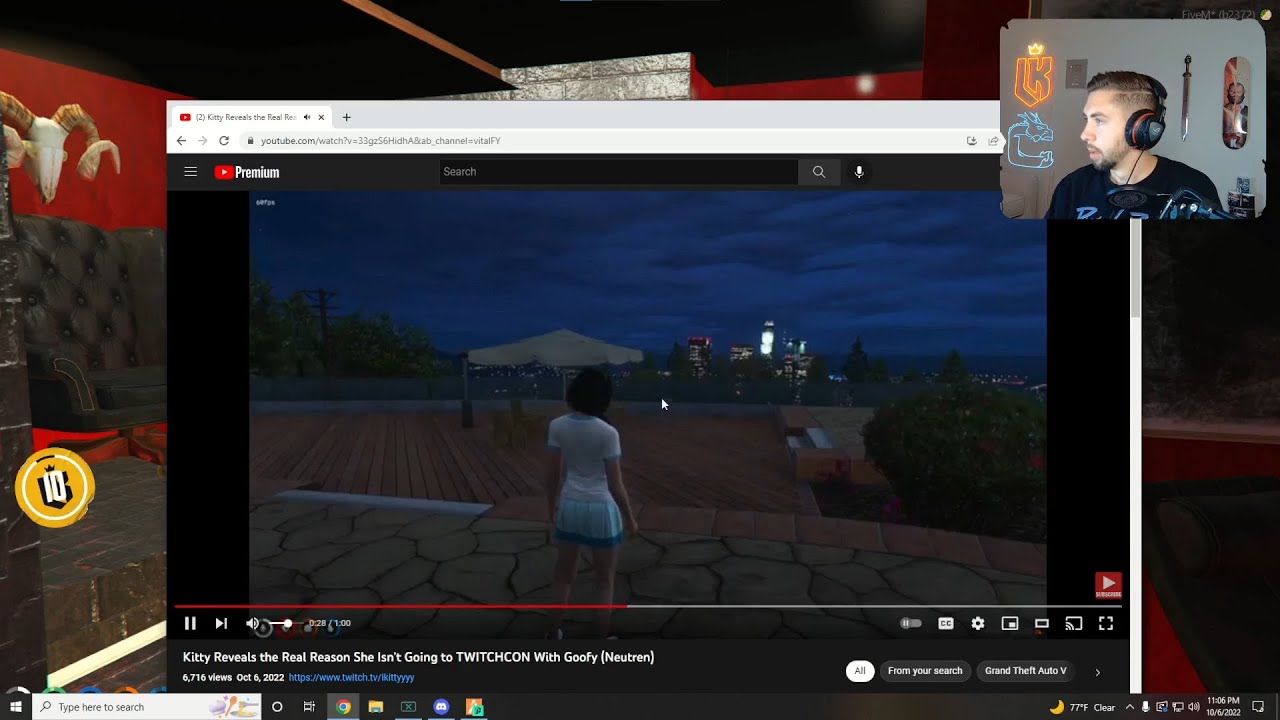The image size is (1280, 720).
Task: Show more chips with the right chevron
Action: [1097, 672]
